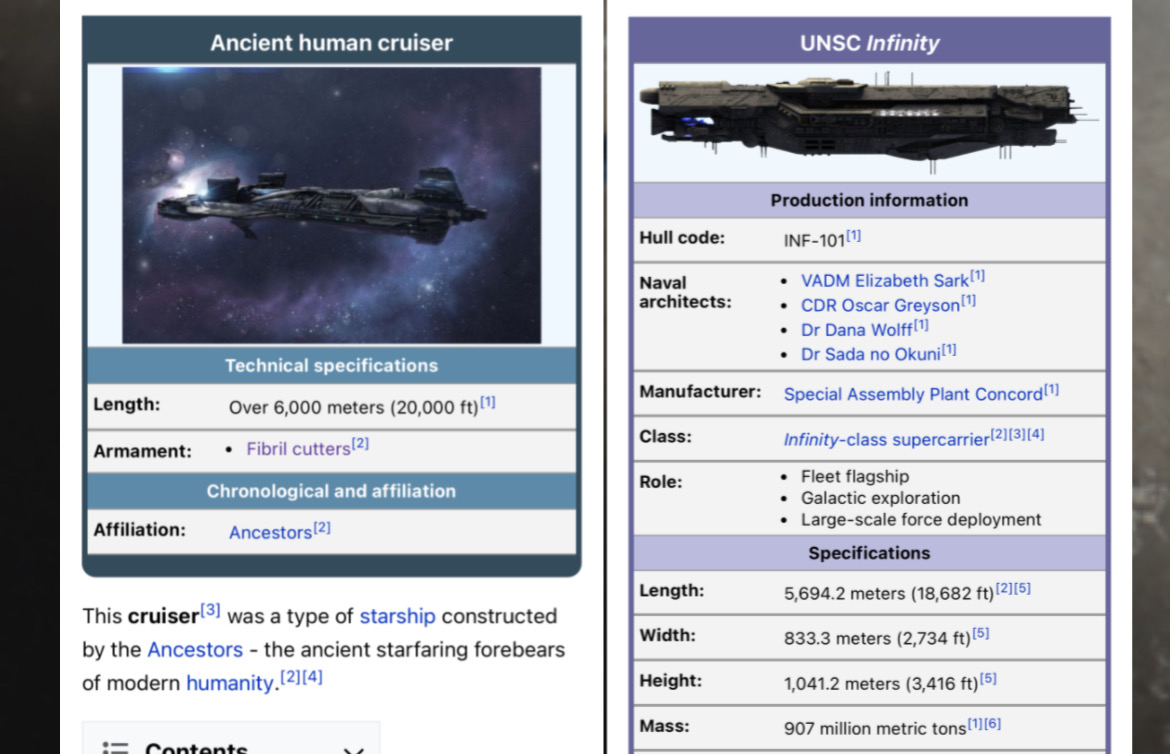Click citation [6] after 907 million metric tons

pos(993,724)
